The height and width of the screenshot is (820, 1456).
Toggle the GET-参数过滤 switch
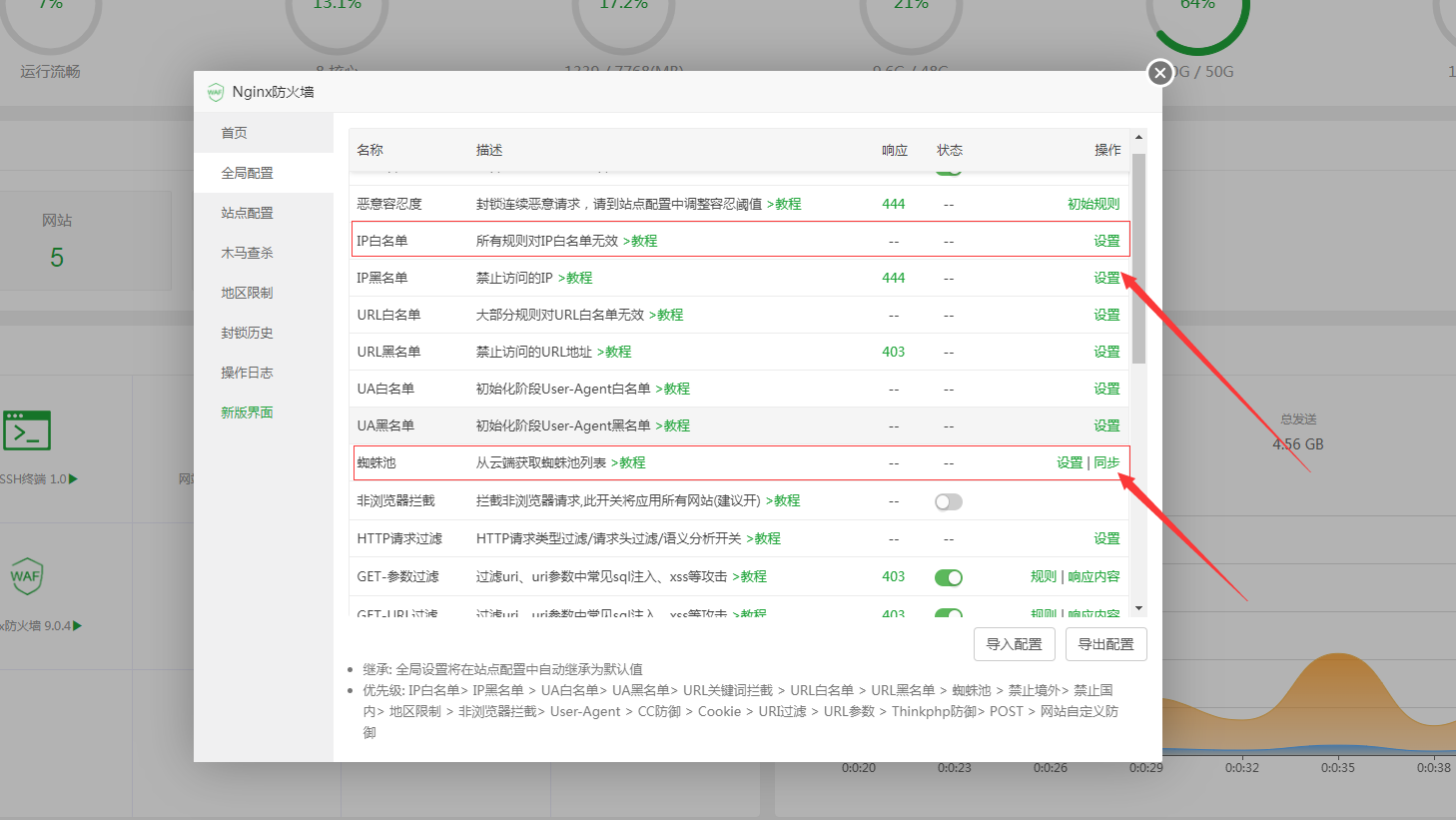point(949,577)
